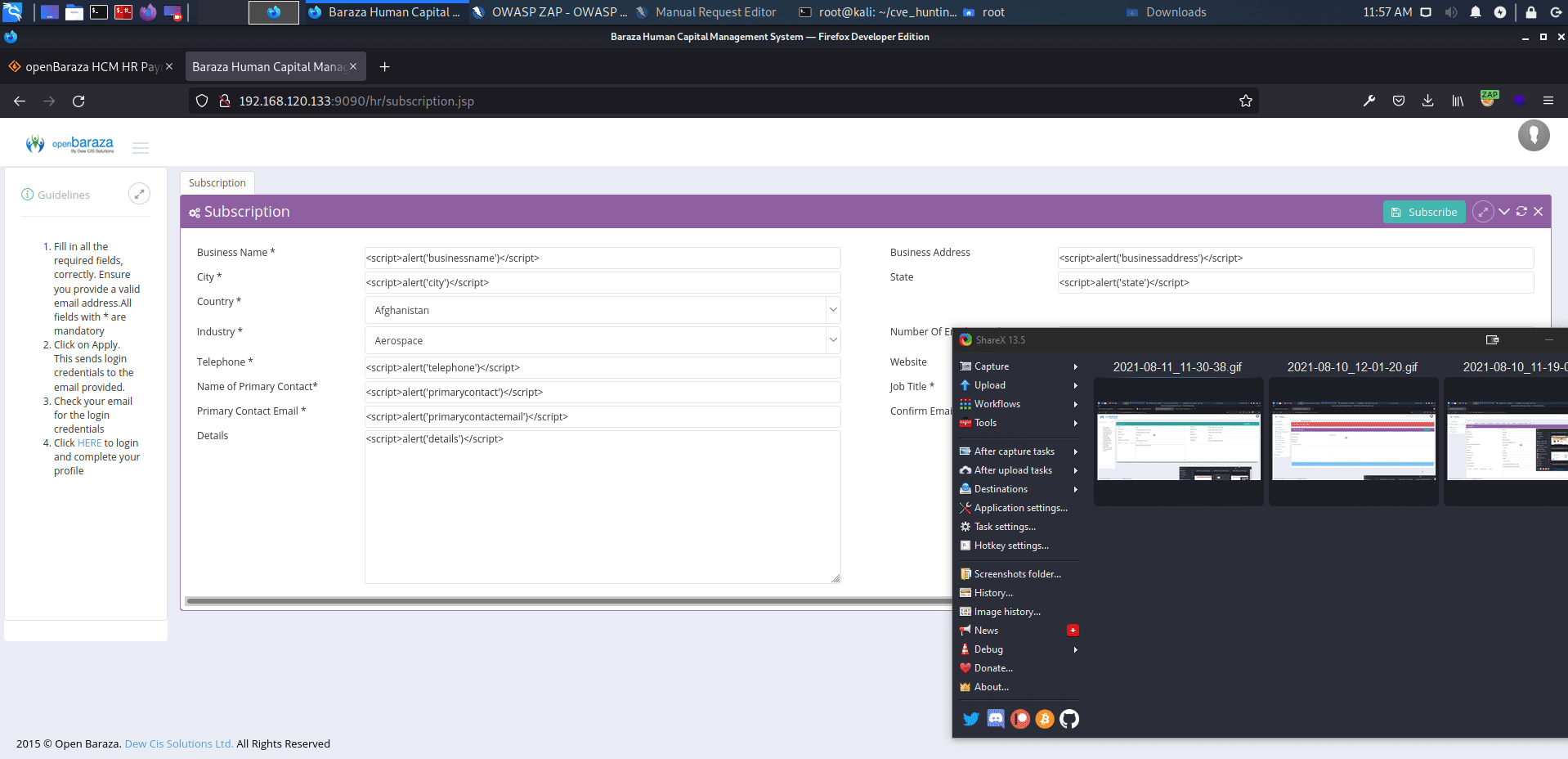Open ShareX Discord link

(x=996, y=719)
